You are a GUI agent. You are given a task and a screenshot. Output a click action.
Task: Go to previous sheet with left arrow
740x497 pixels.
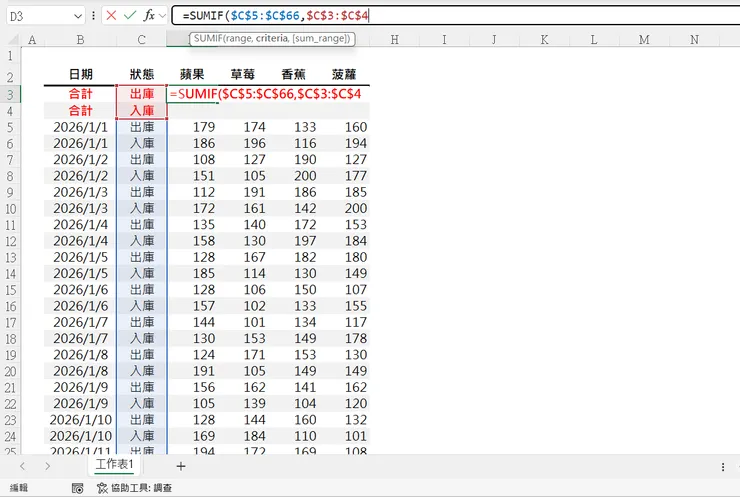pyautogui.click(x=22, y=466)
